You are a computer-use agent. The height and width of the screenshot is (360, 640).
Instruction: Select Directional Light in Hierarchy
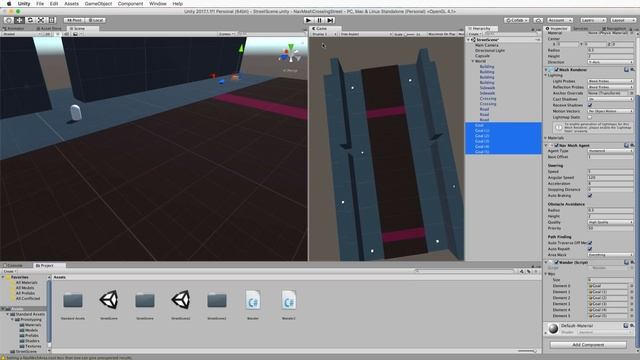[490, 51]
